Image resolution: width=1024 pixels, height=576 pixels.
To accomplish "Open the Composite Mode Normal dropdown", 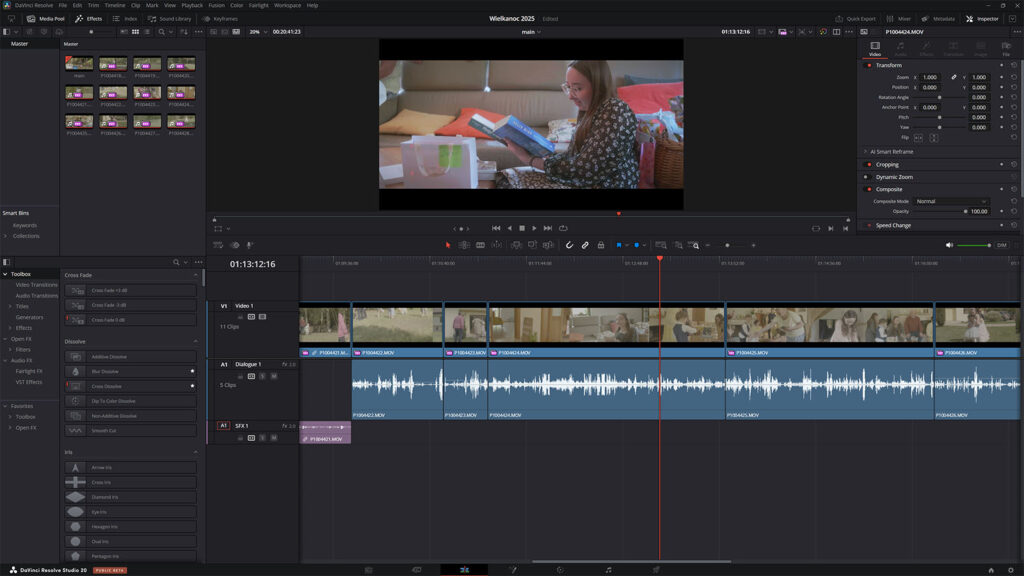I will tap(951, 201).
